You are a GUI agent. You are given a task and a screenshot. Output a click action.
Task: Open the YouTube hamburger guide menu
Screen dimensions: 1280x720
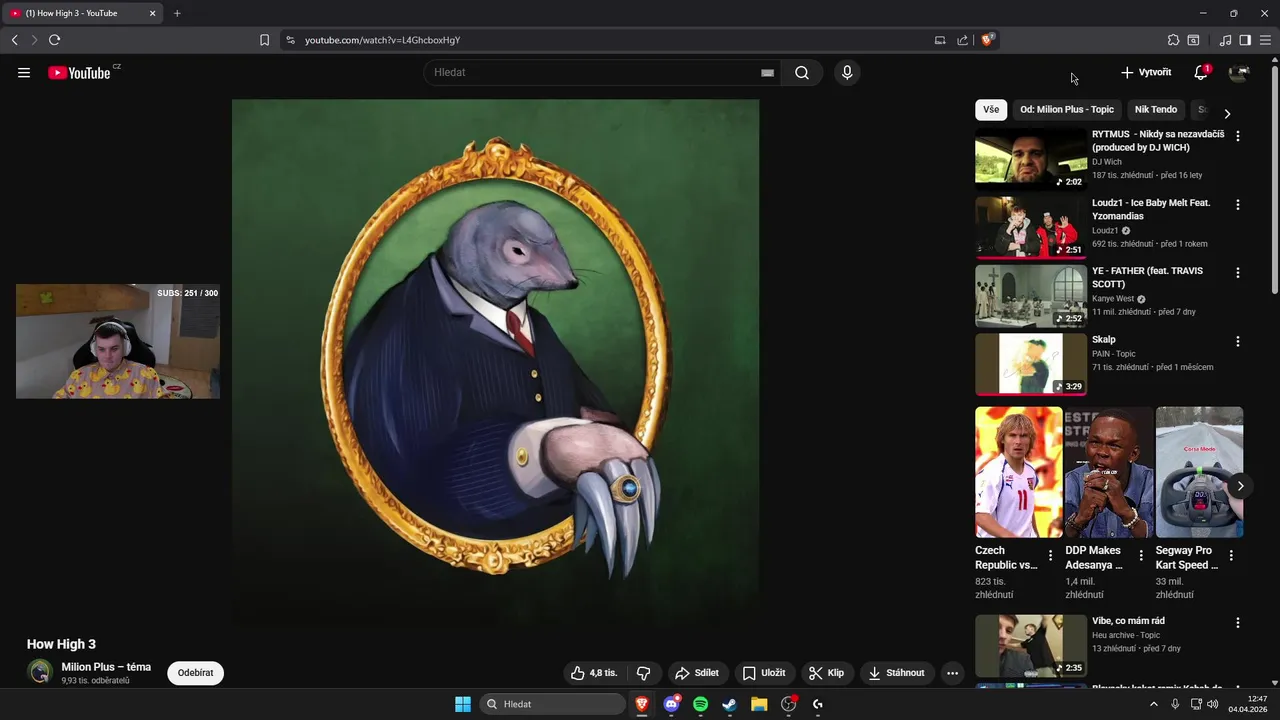point(24,73)
